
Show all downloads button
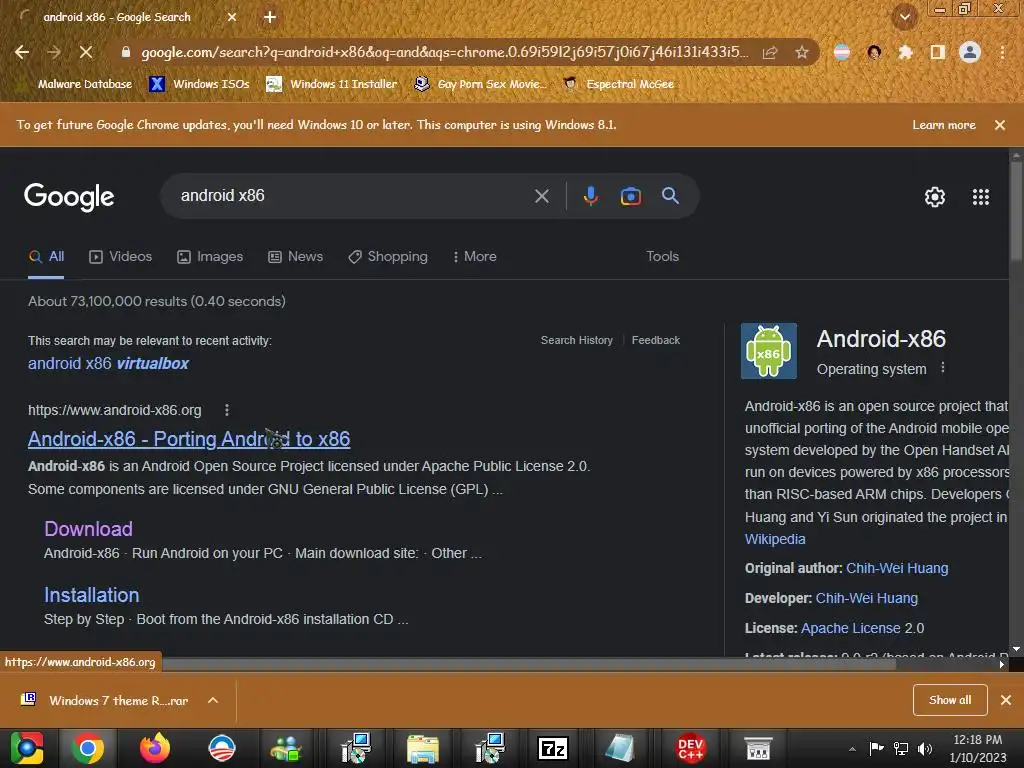tap(950, 700)
